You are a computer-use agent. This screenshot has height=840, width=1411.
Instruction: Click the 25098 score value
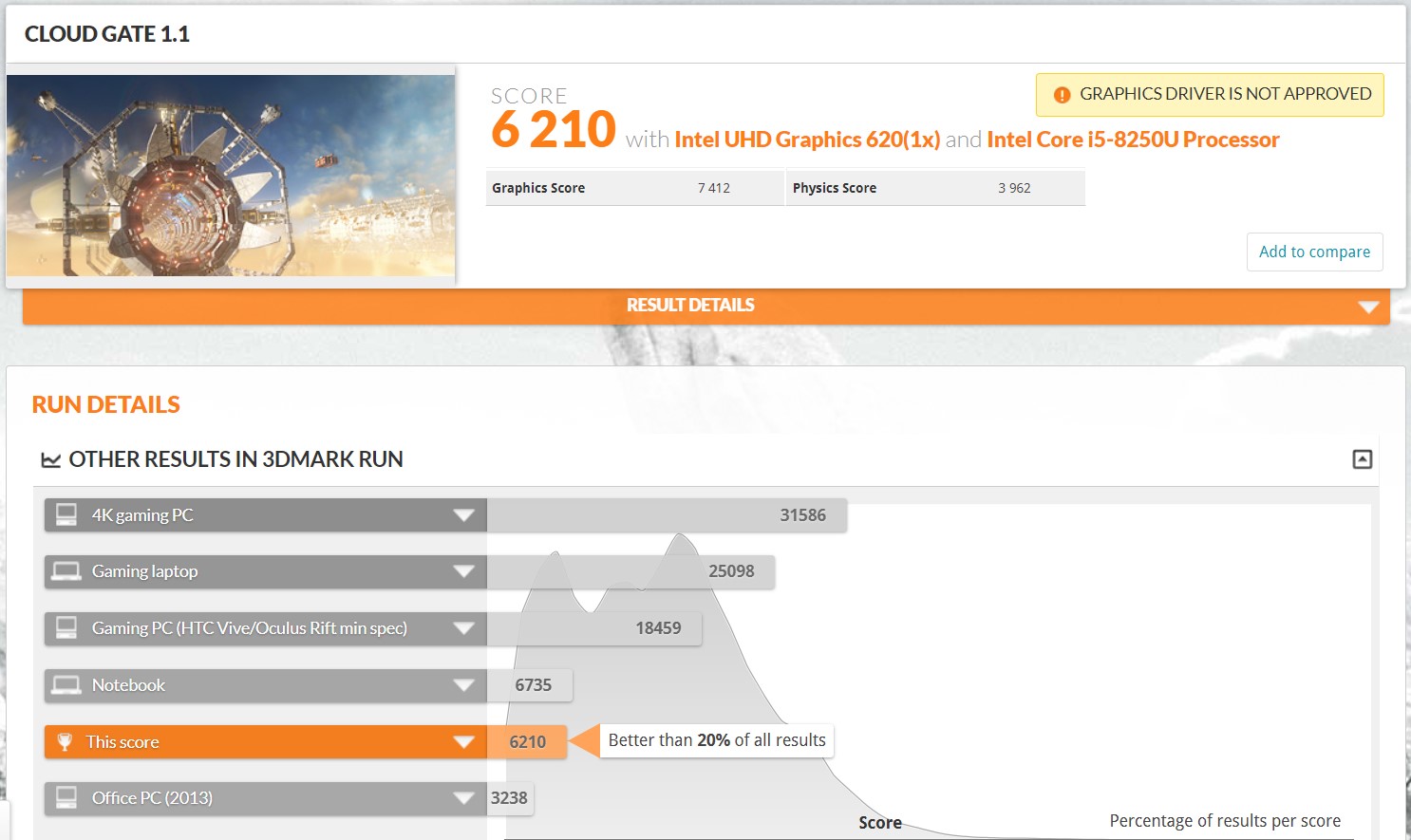(731, 571)
